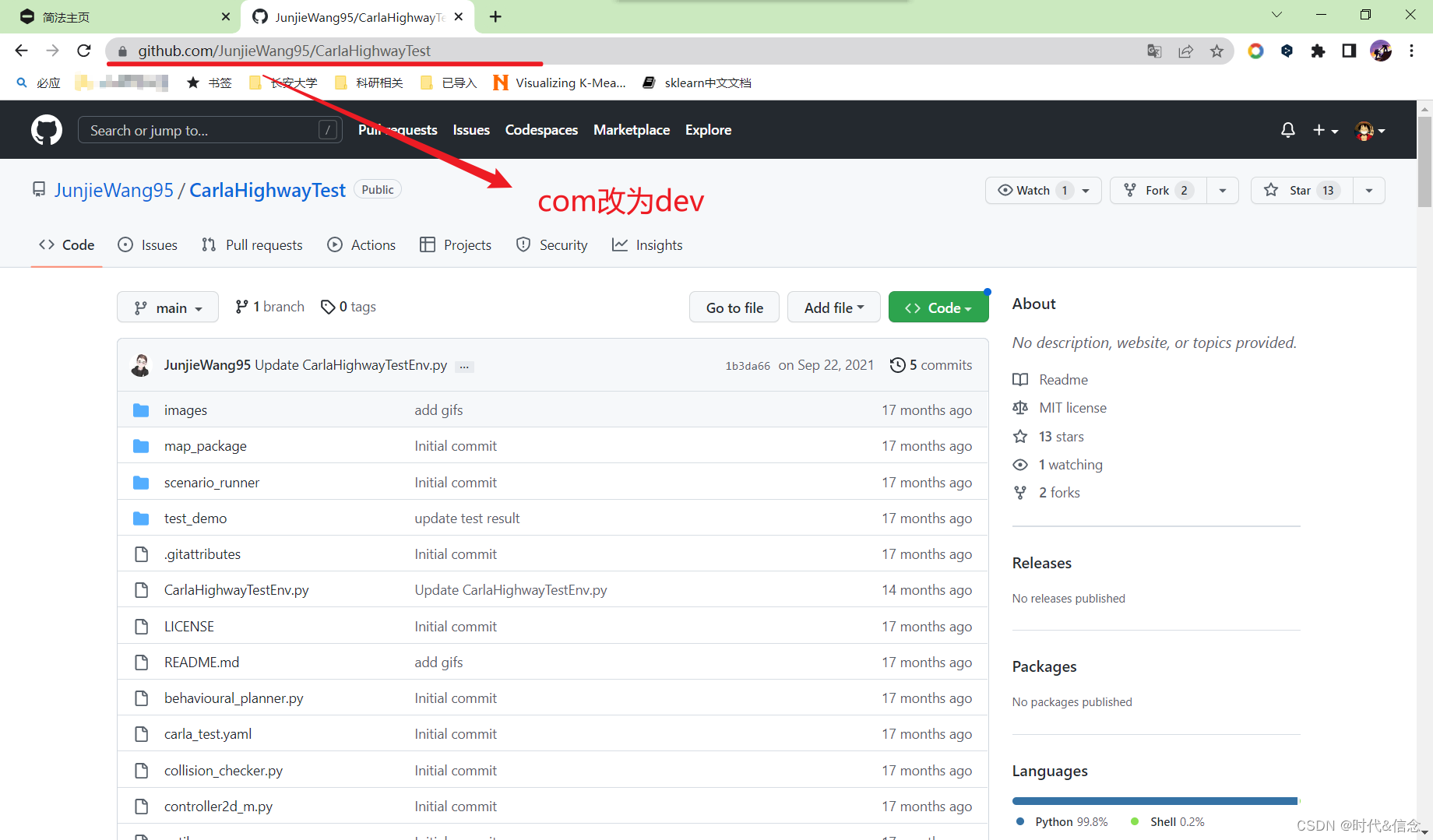Close the 简法主页 tab
The width and height of the screenshot is (1433, 840).
pos(226,16)
